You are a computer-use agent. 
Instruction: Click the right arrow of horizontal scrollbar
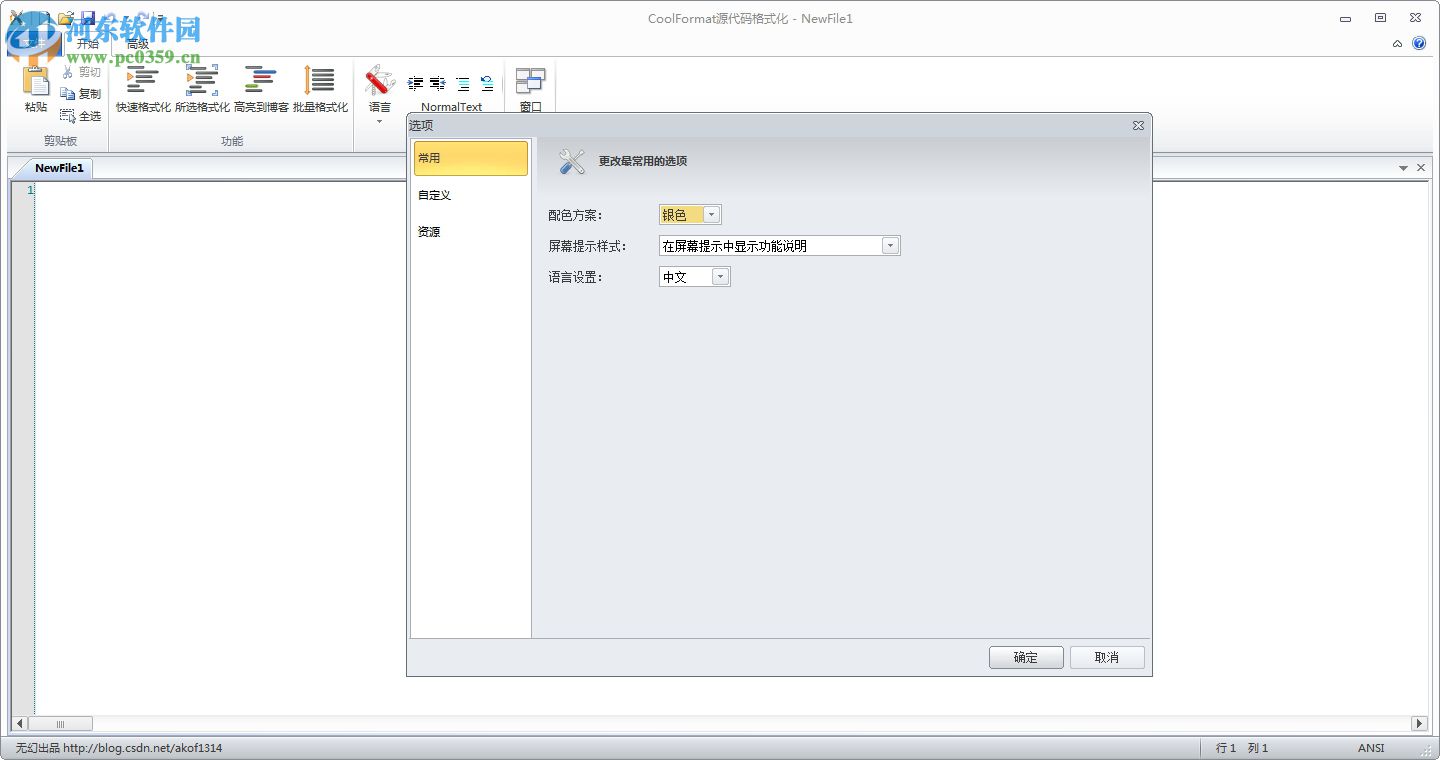[1420, 723]
